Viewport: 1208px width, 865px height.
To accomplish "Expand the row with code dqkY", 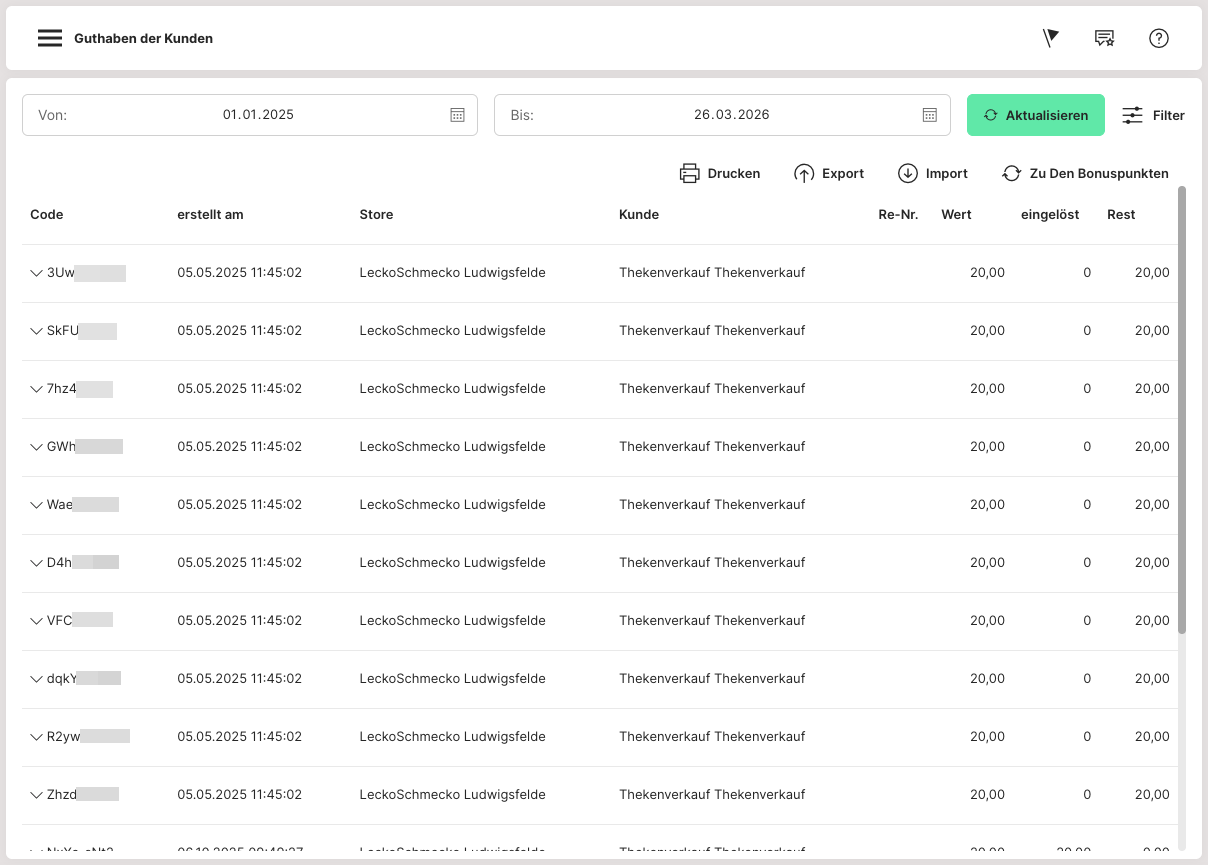I will [x=37, y=679].
